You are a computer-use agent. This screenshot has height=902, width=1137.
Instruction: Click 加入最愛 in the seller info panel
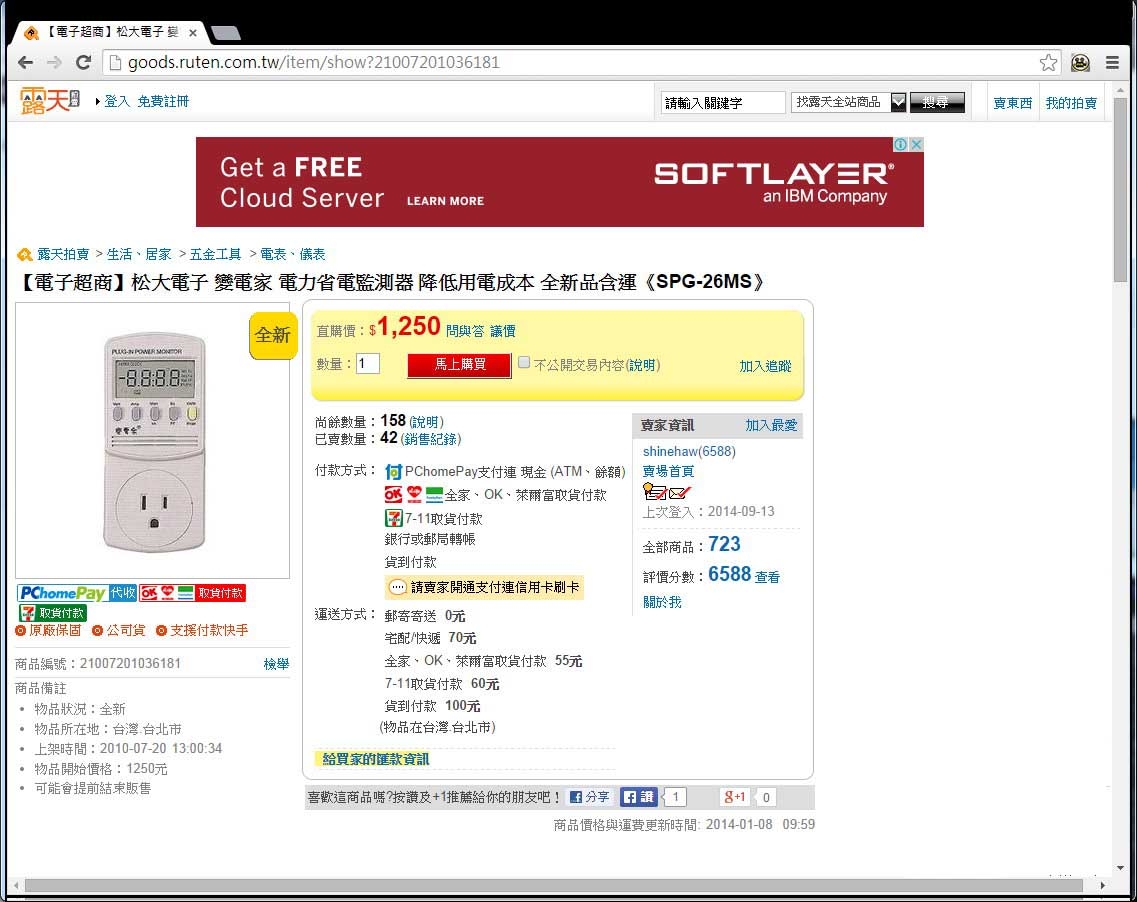click(771, 426)
